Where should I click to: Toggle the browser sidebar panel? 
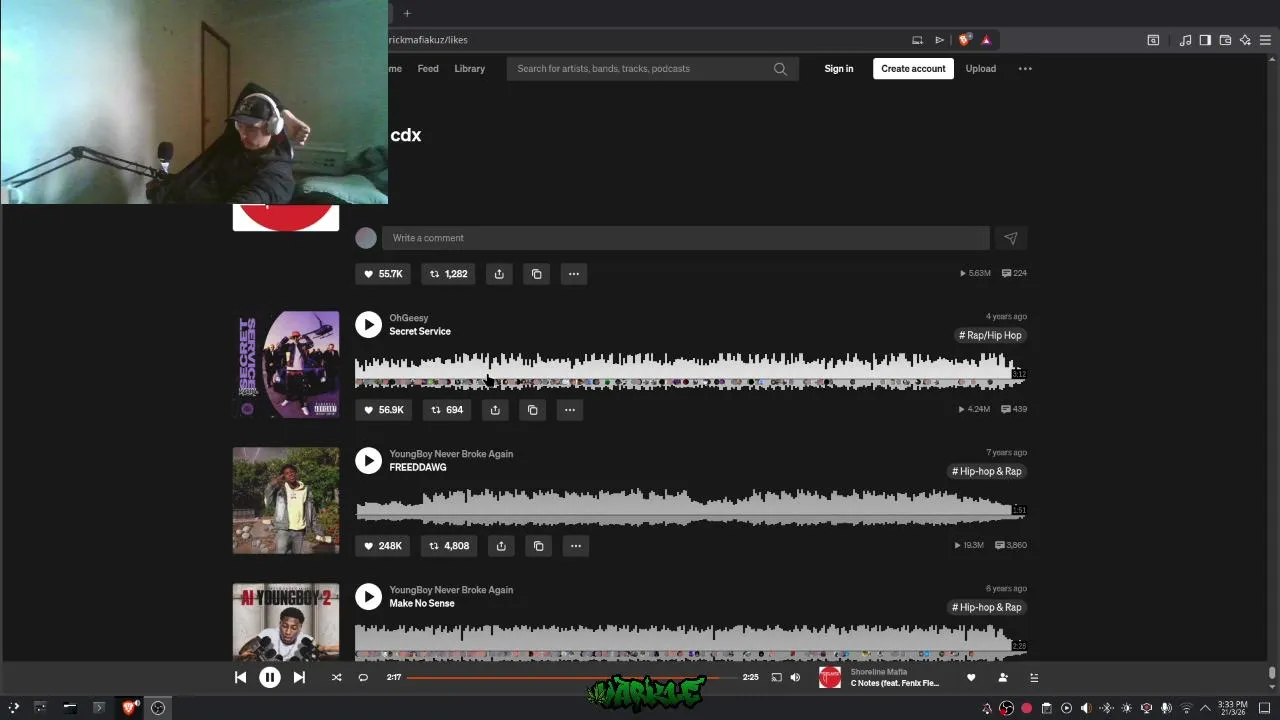coord(1205,40)
